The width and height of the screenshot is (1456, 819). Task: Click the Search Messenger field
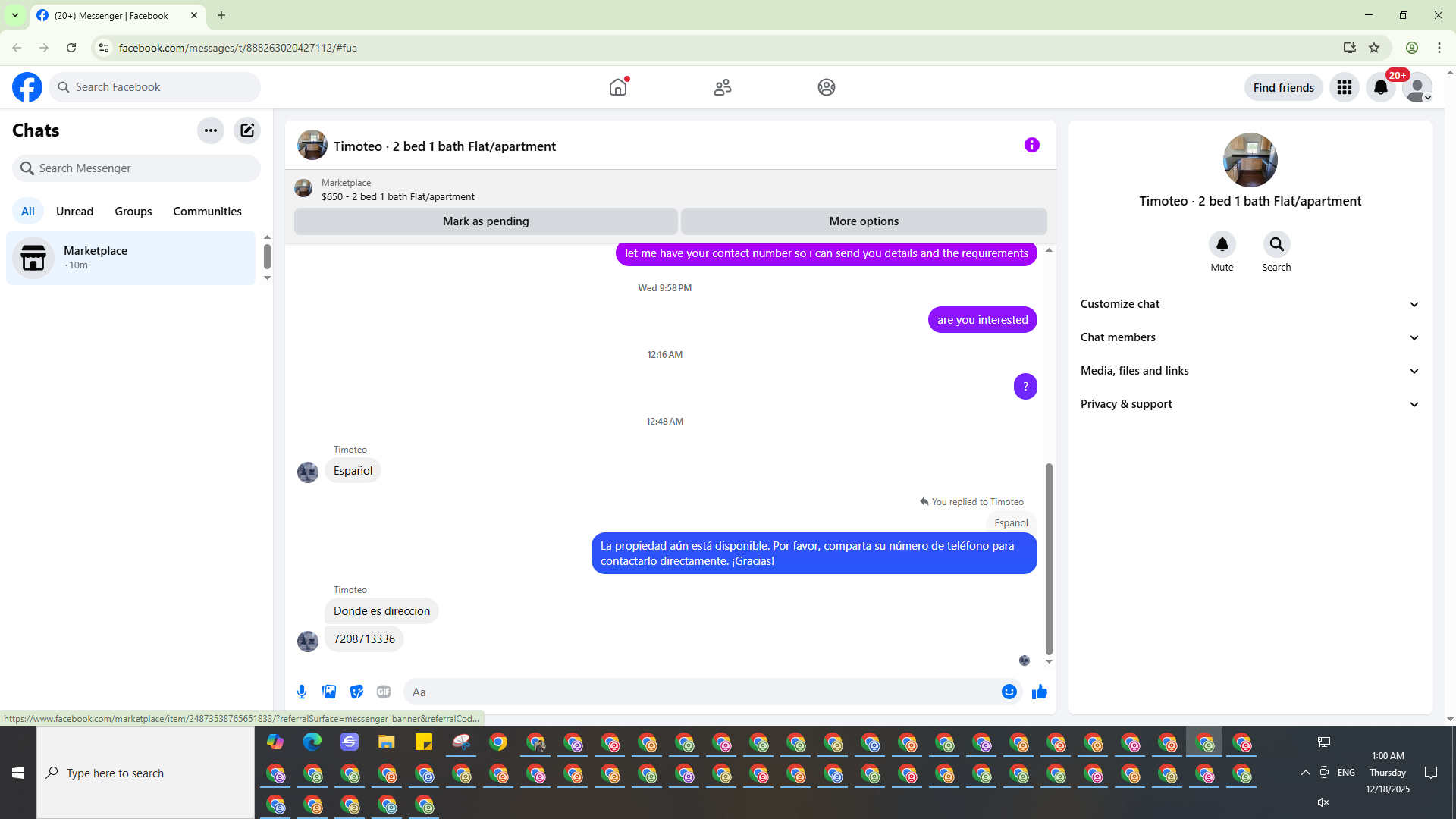click(x=136, y=168)
